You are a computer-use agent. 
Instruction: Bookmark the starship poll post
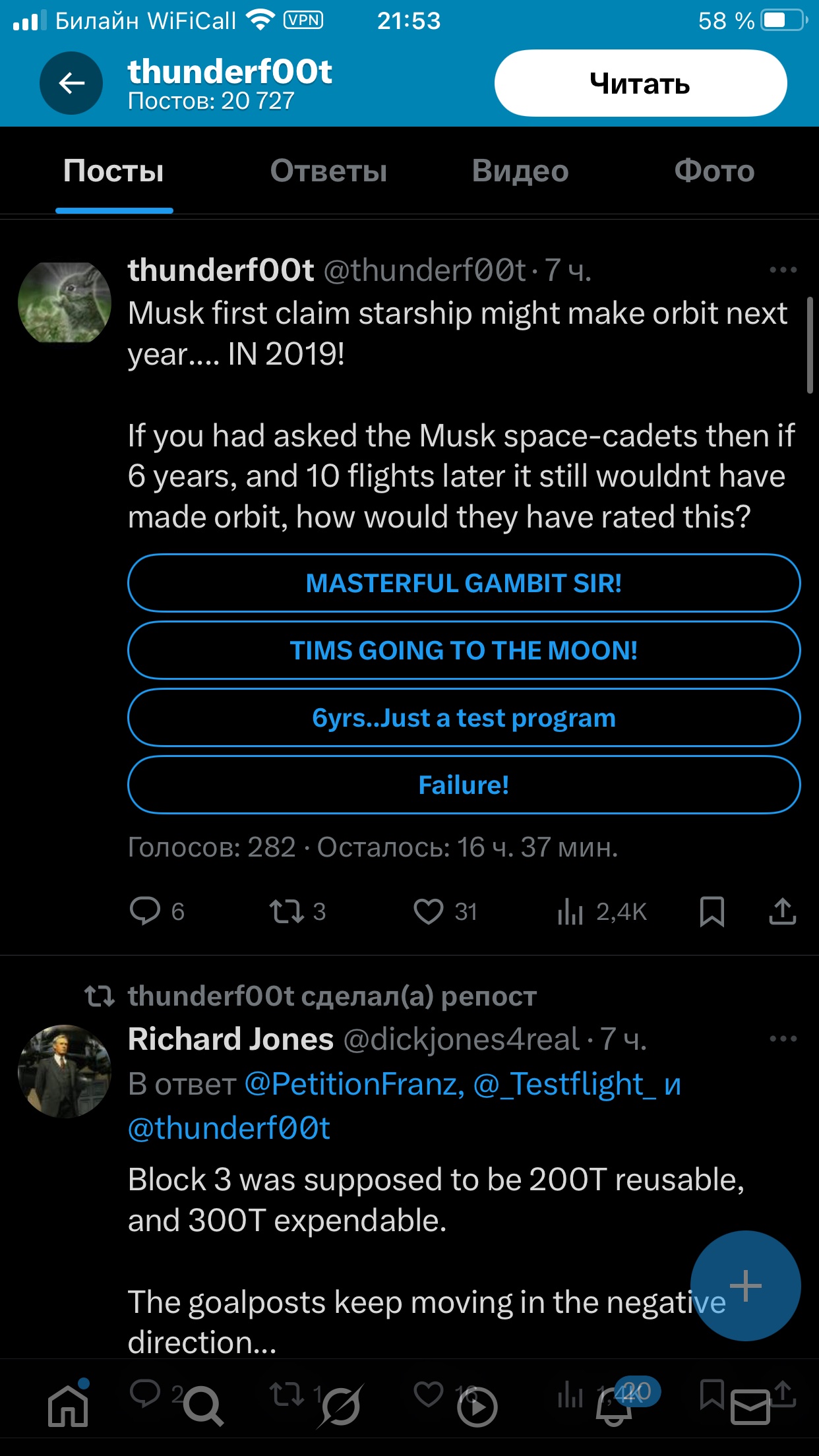[712, 912]
